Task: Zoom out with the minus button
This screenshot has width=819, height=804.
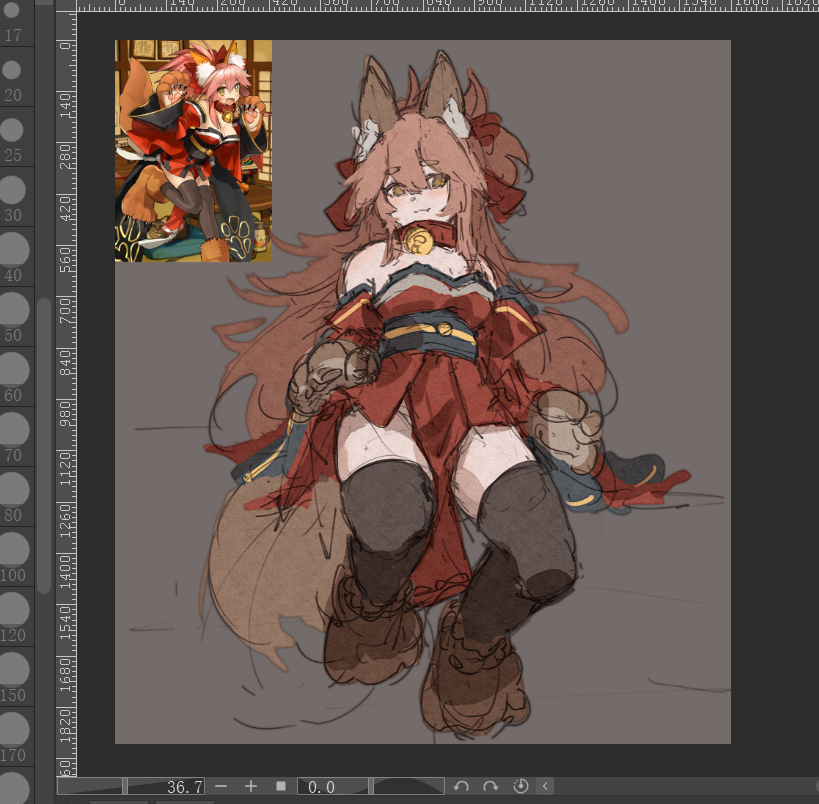Action: pyautogui.click(x=221, y=786)
